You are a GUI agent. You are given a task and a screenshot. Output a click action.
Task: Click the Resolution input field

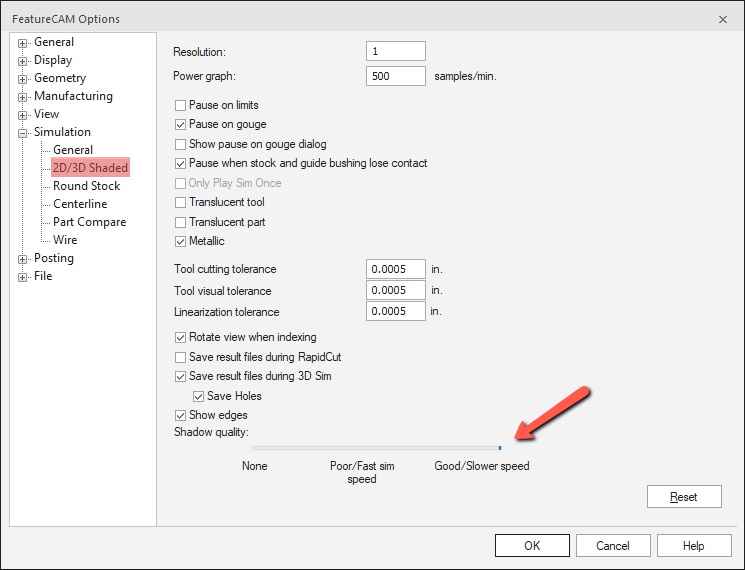[x=396, y=51]
